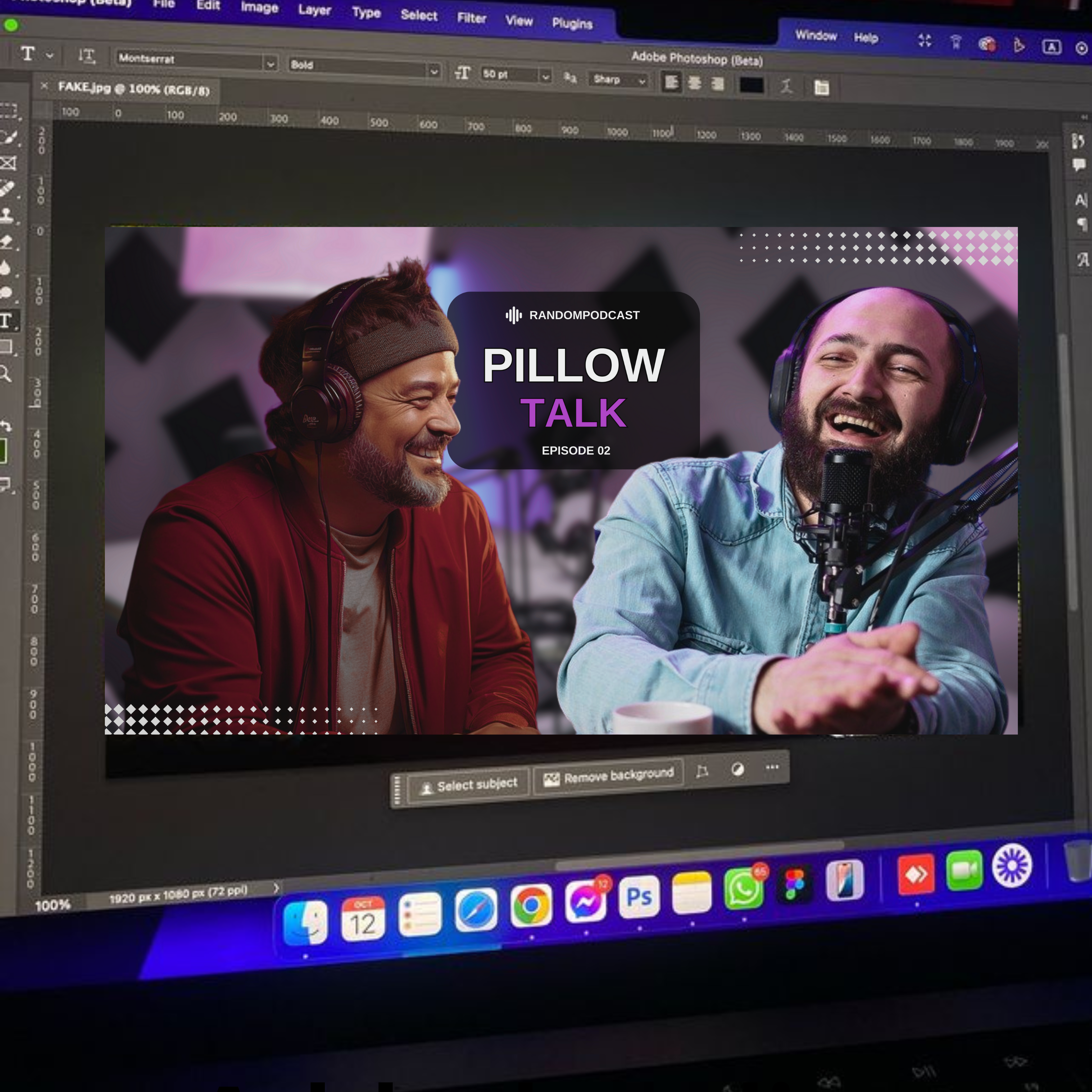Click the Create warped text icon
The image size is (1092, 1092).
click(x=787, y=86)
